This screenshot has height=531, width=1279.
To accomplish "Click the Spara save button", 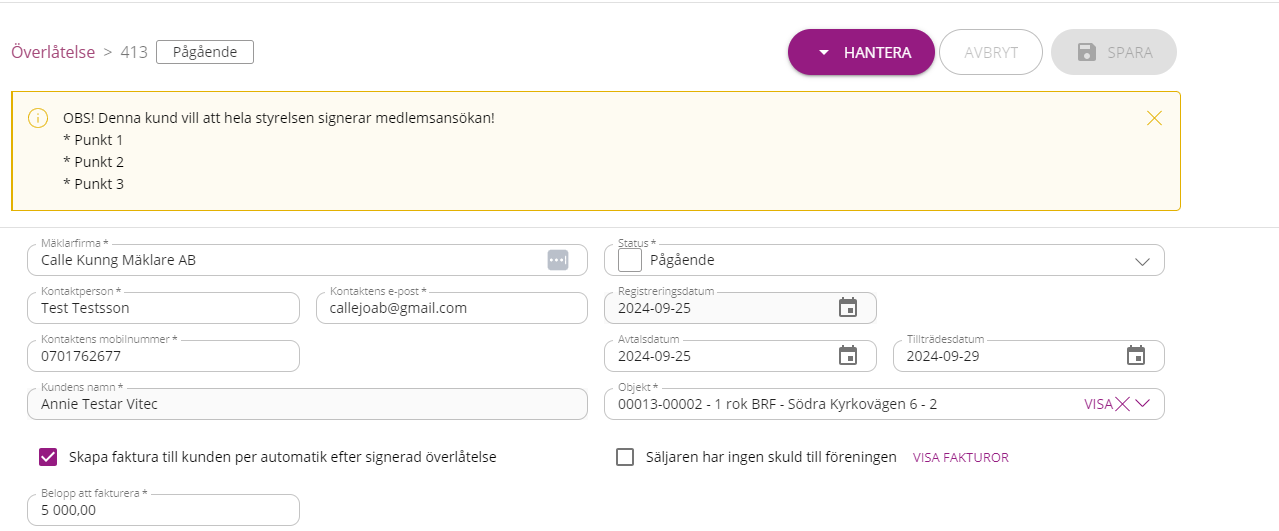I will click(1113, 52).
